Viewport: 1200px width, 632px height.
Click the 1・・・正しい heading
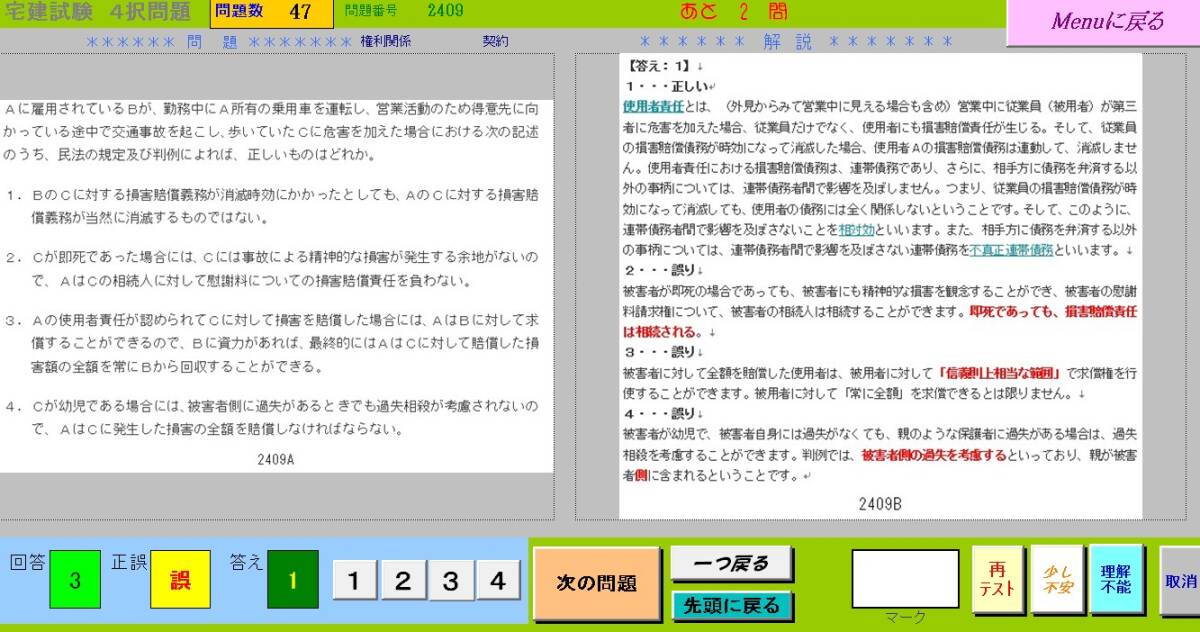coord(665,87)
